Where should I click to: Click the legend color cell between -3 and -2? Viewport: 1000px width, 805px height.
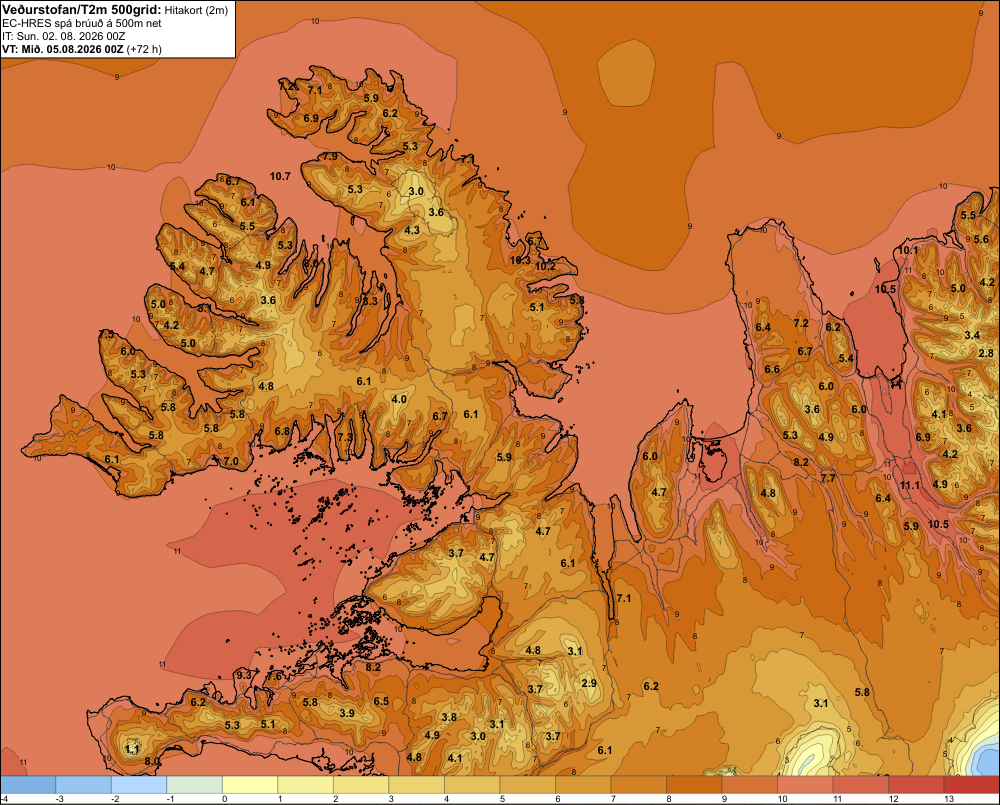tap(84, 785)
